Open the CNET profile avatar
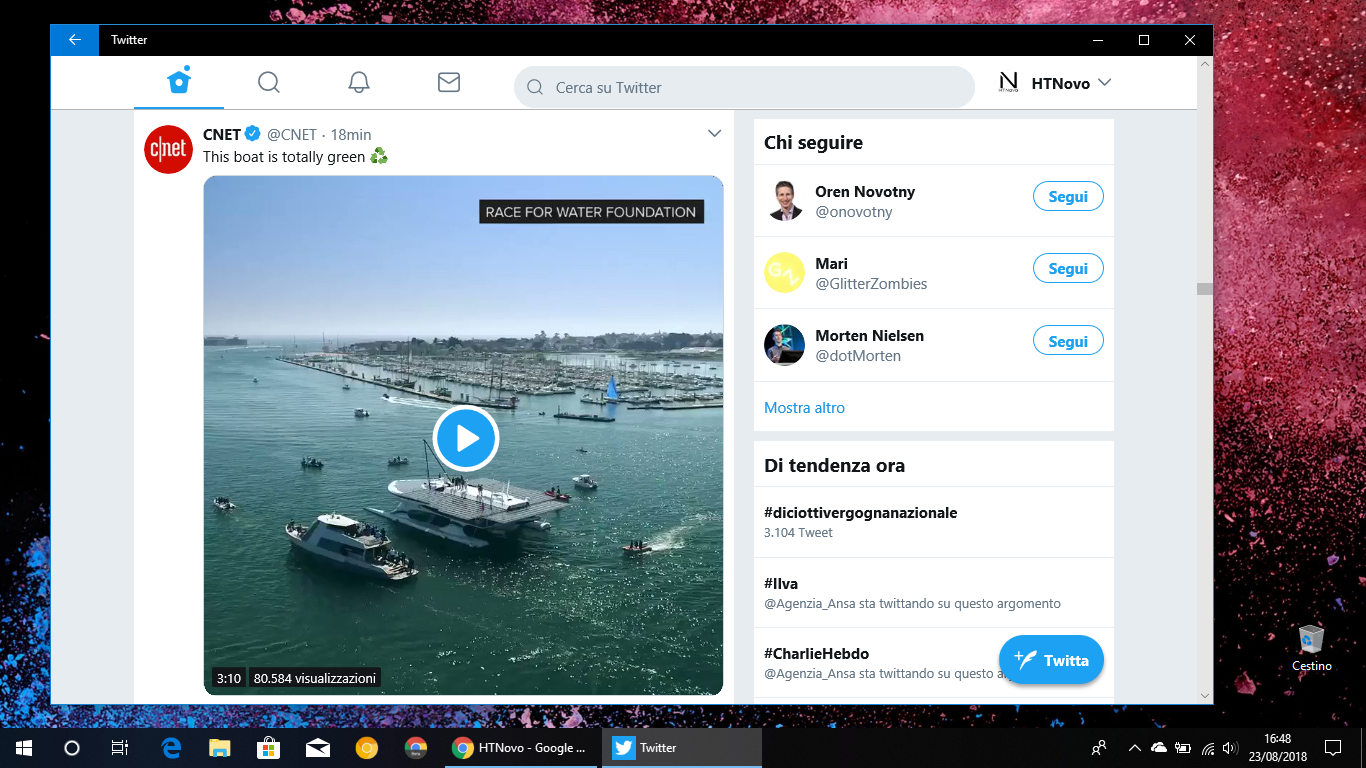 [168, 150]
